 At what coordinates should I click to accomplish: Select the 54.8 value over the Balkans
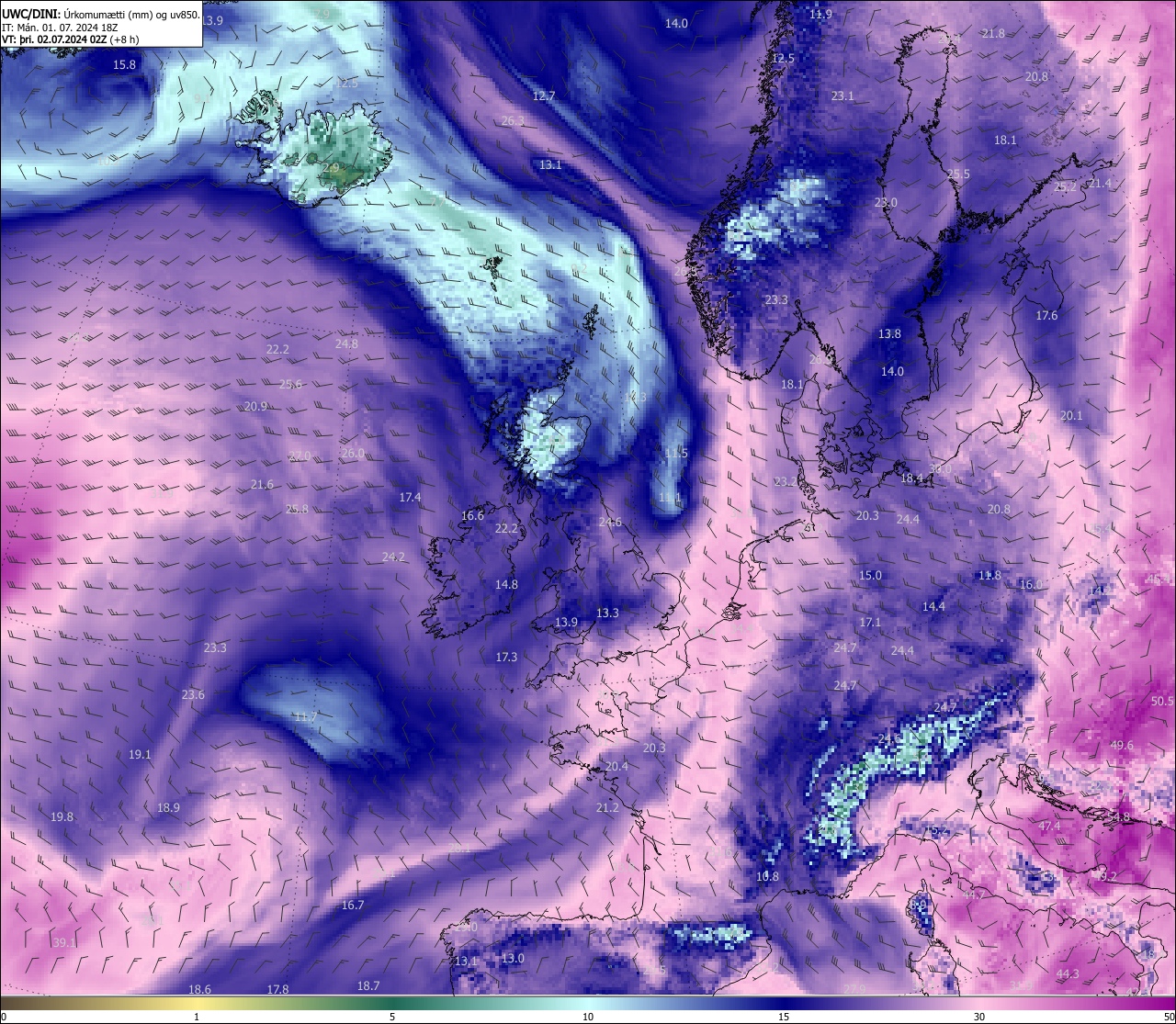[x=1118, y=817]
